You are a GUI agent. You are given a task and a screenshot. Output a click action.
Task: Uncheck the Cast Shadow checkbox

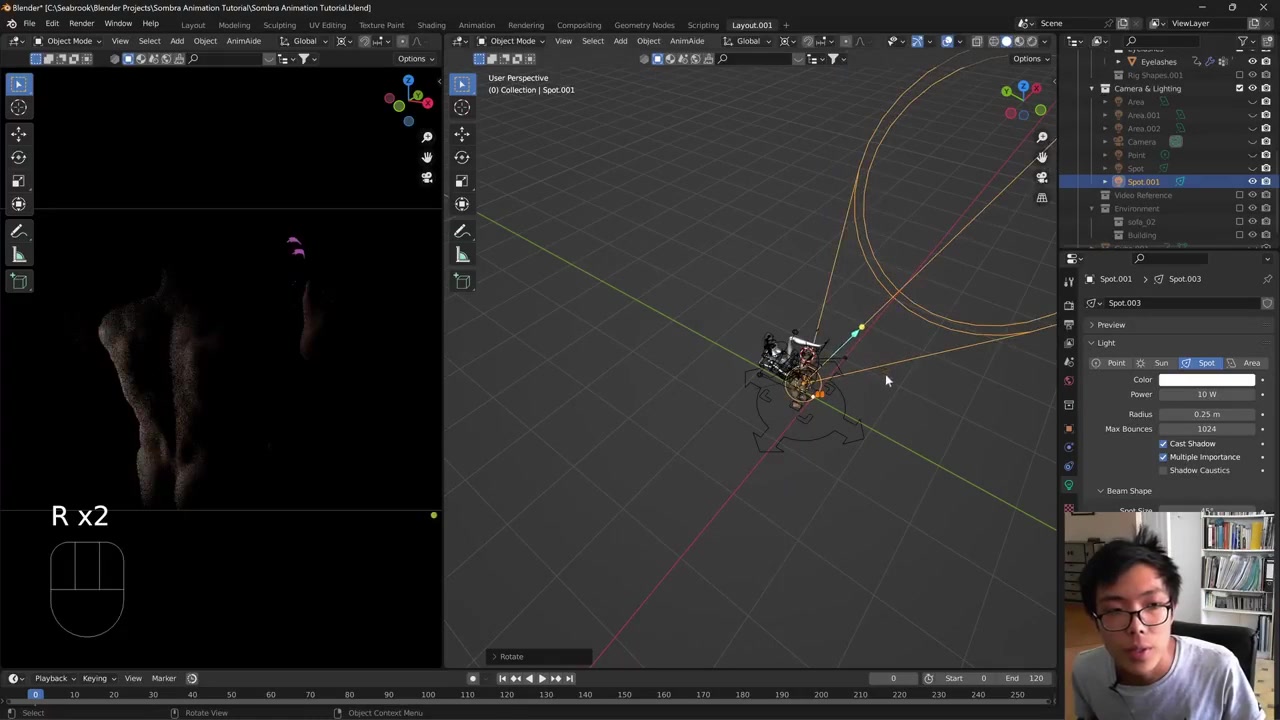click(x=1163, y=443)
